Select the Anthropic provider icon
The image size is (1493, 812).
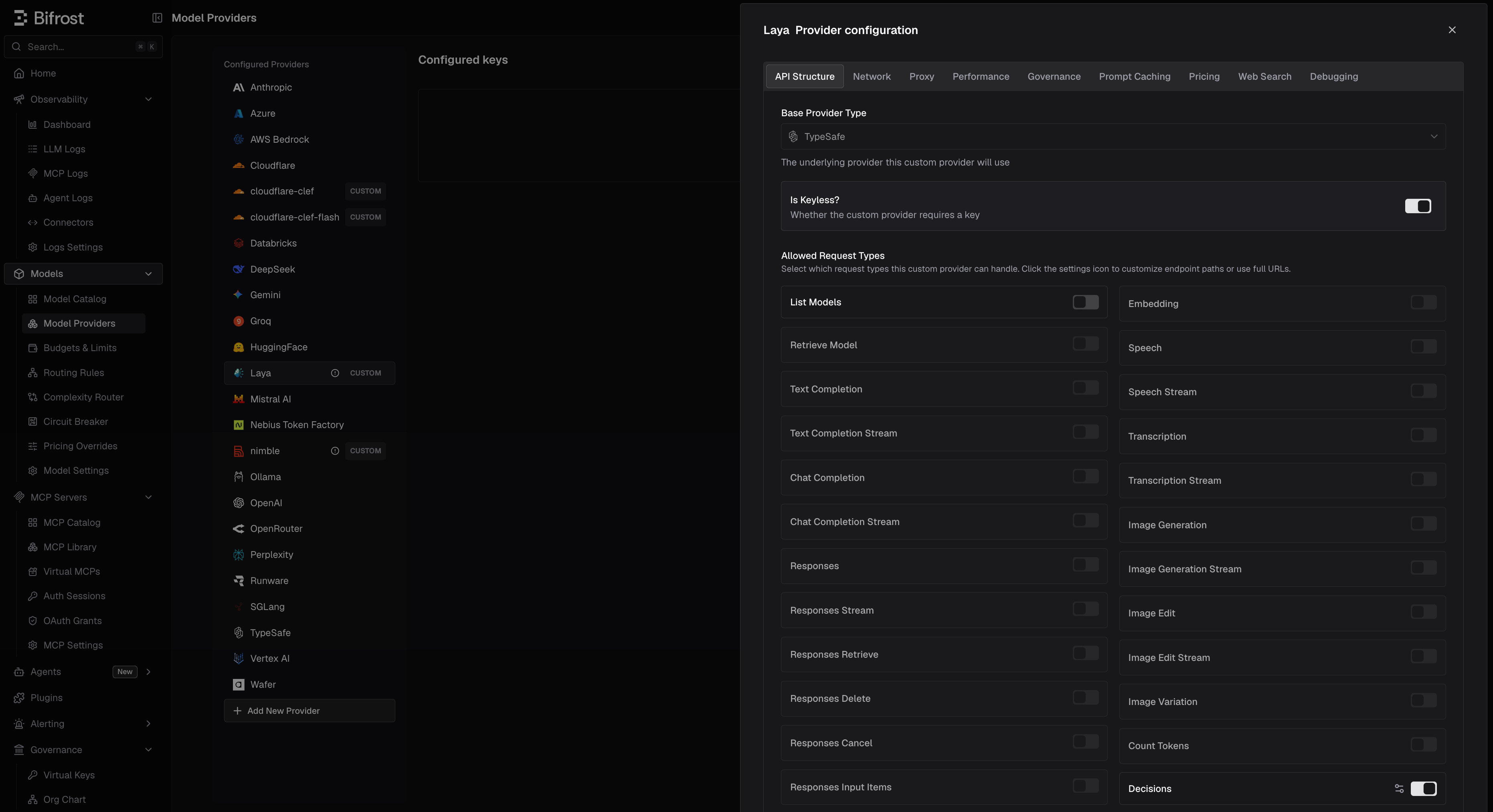point(238,87)
